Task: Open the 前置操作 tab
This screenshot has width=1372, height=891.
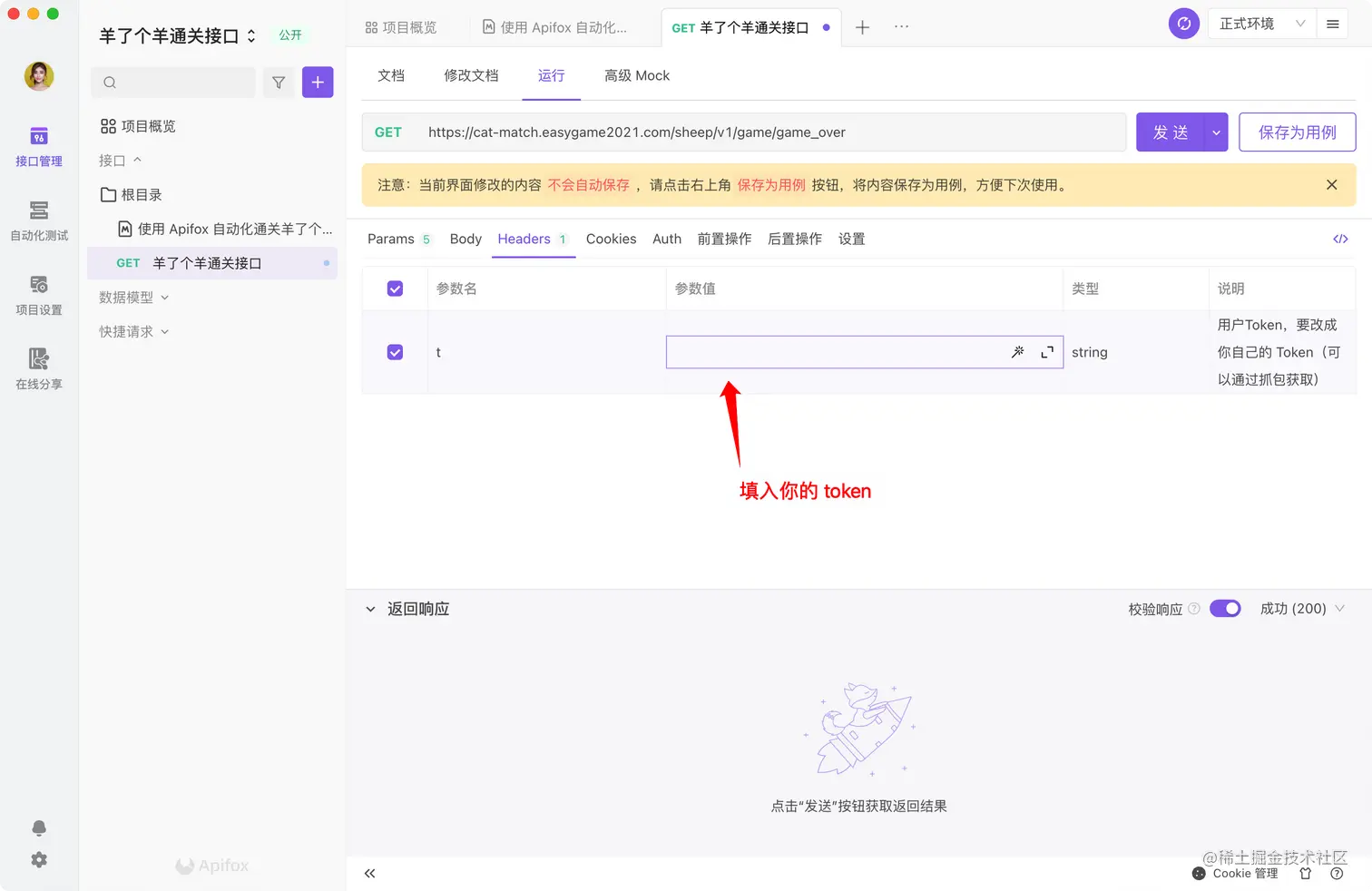Action: [724, 240]
